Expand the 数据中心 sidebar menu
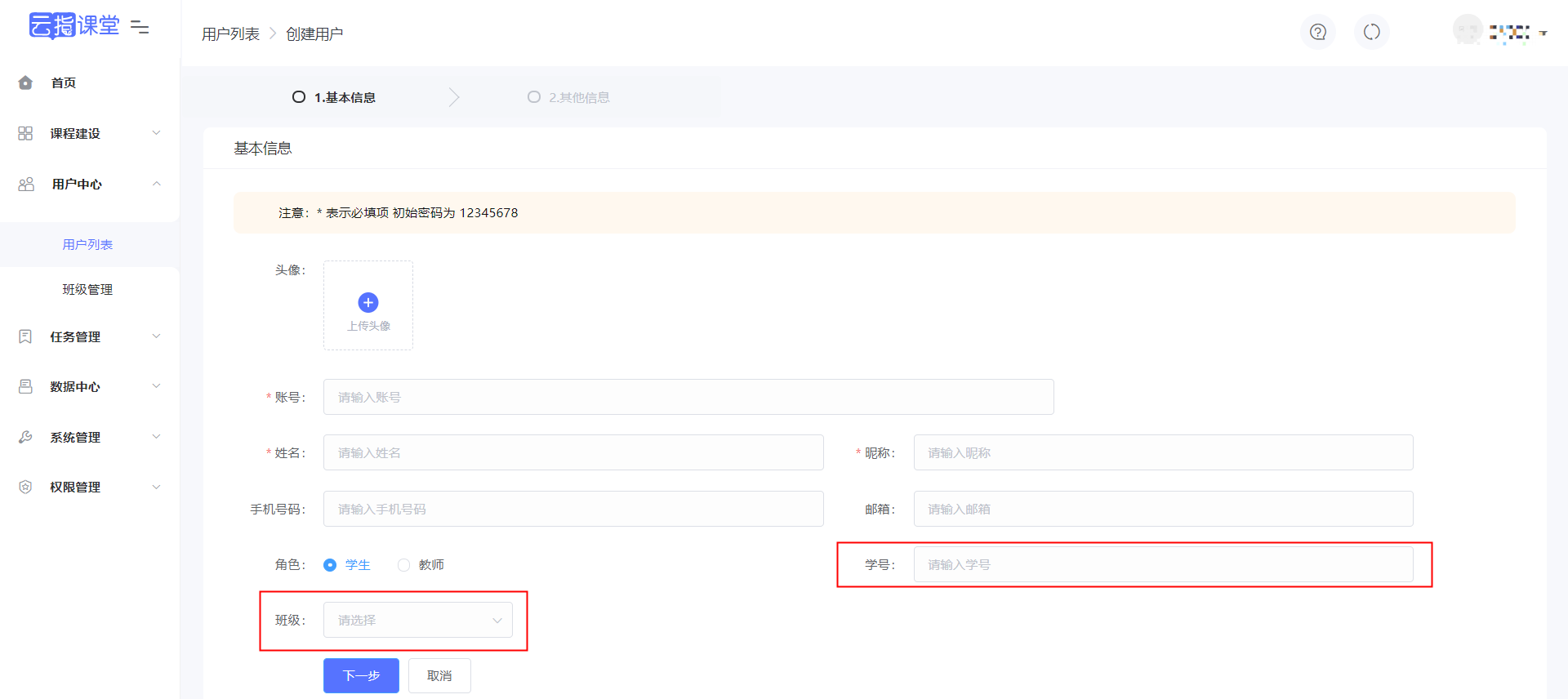 [90, 386]
